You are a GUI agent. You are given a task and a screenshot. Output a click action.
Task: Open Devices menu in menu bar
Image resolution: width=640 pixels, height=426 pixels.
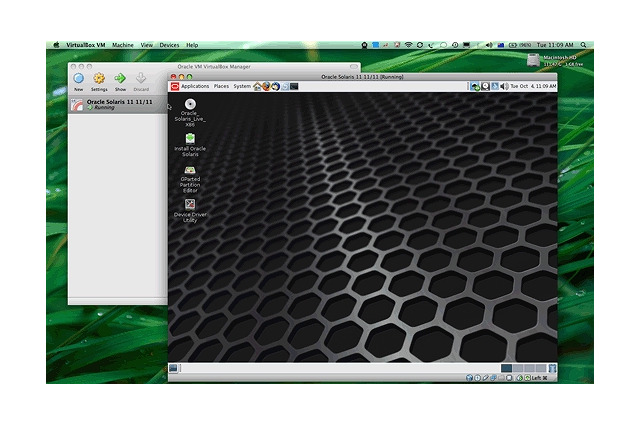169,45
